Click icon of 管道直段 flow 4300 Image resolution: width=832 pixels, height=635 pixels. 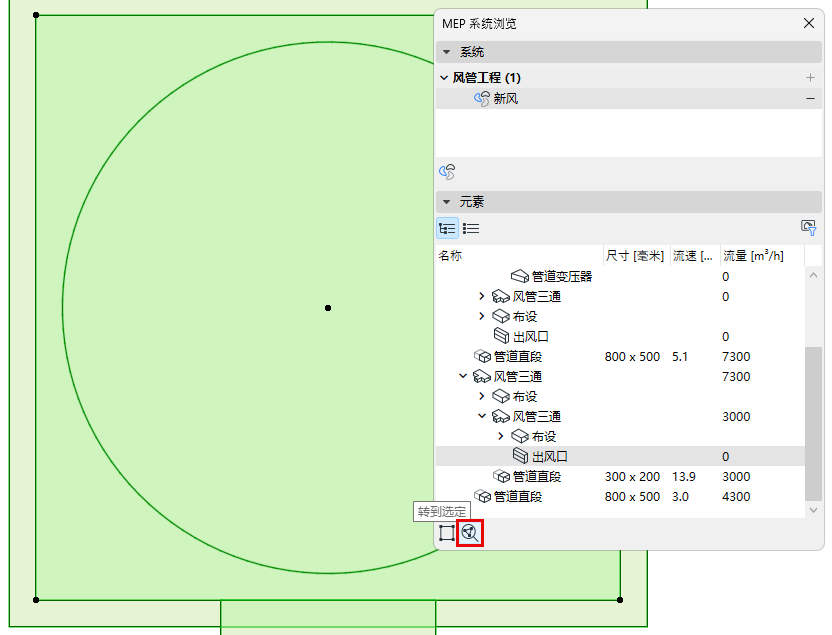[x=482, y=497]
